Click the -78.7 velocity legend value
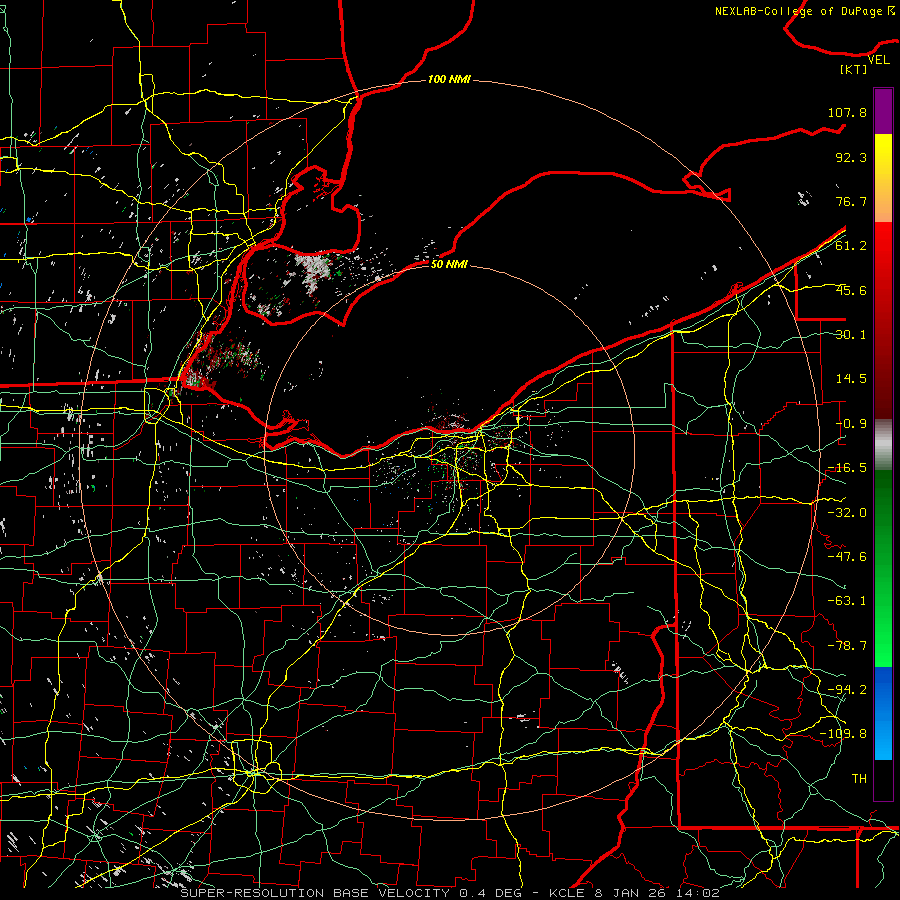This screenshot has height=900, width=900. pos(847,646)
